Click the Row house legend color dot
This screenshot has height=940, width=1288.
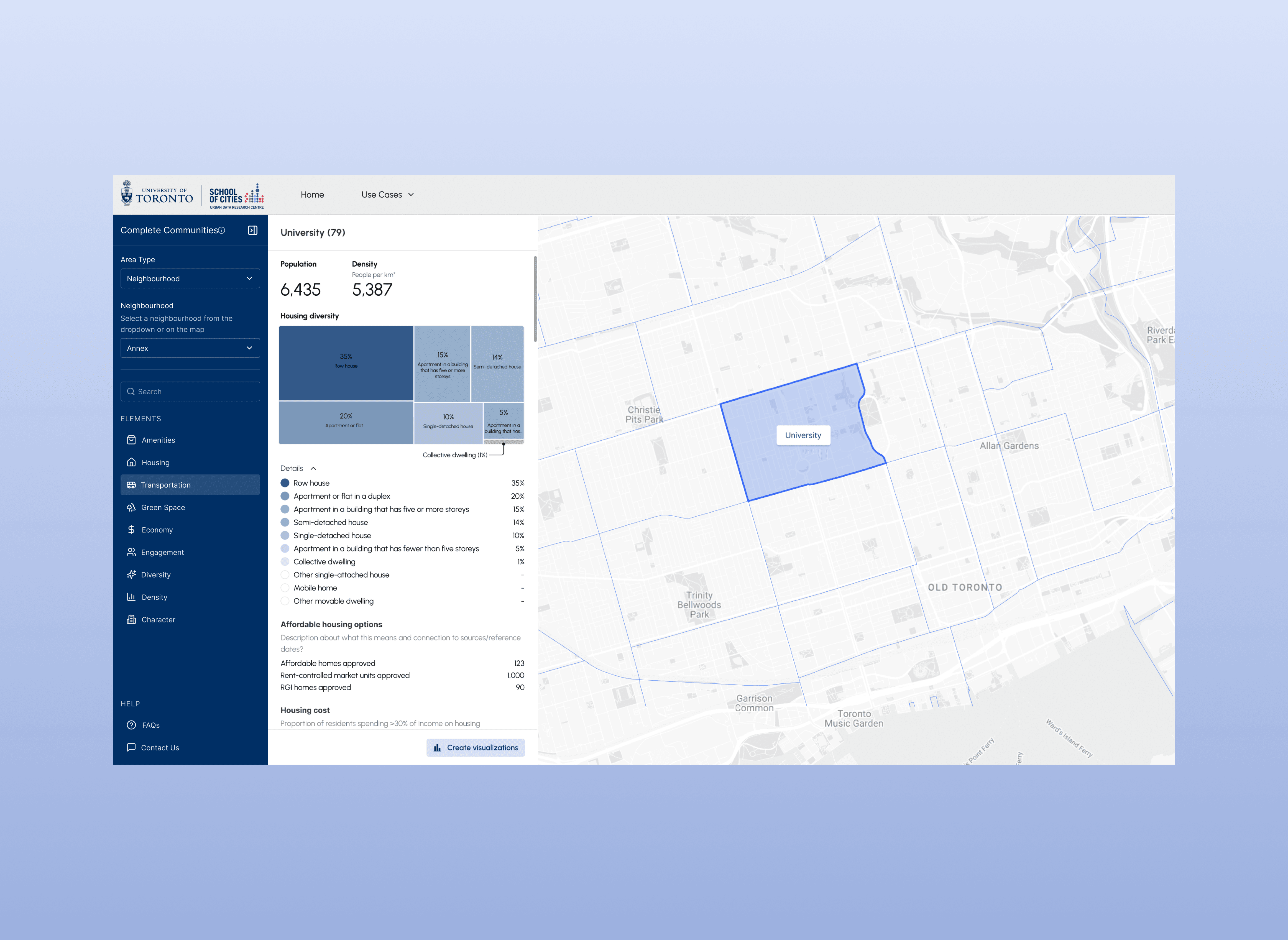click(x=285, y=483)
